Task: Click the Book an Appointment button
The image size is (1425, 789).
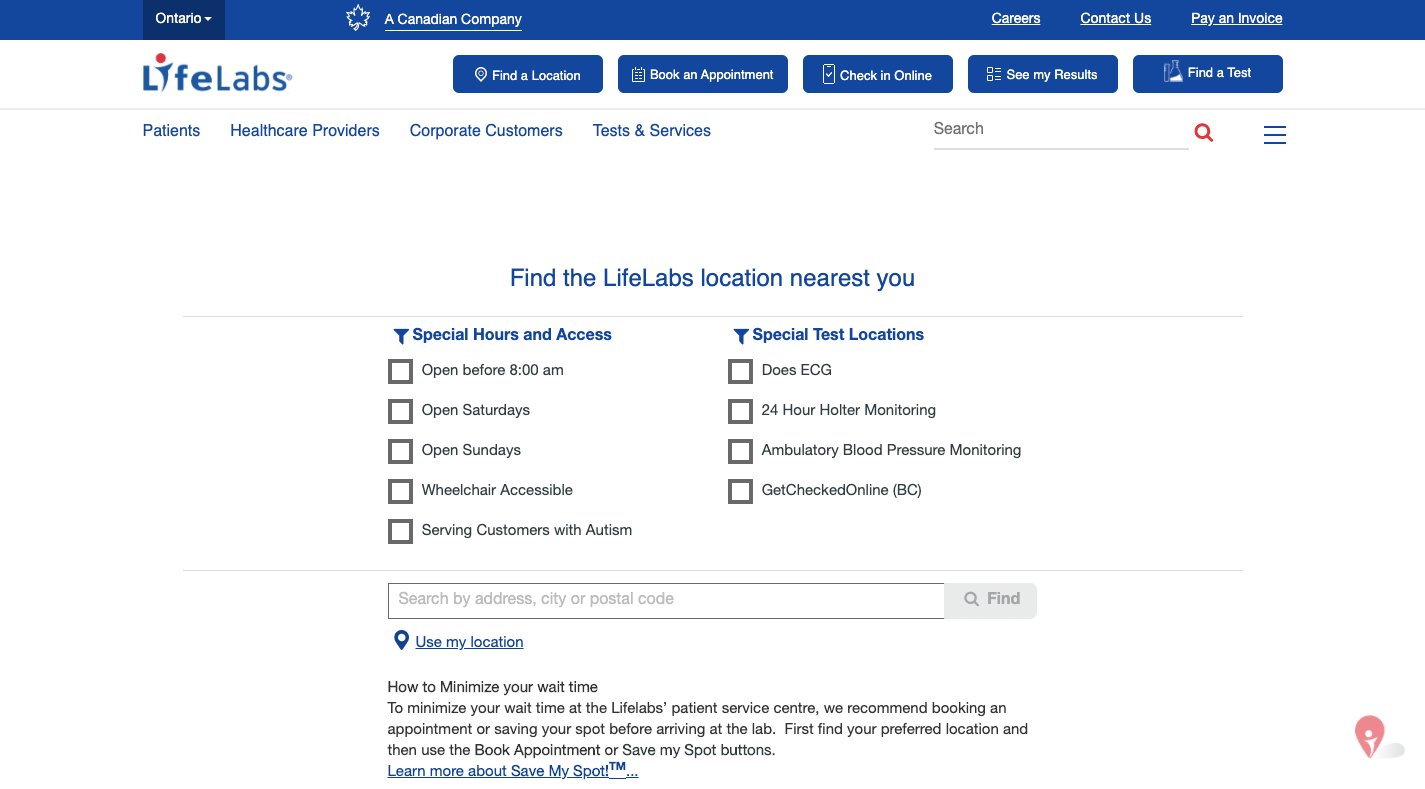Action: (x=703, y=74)
